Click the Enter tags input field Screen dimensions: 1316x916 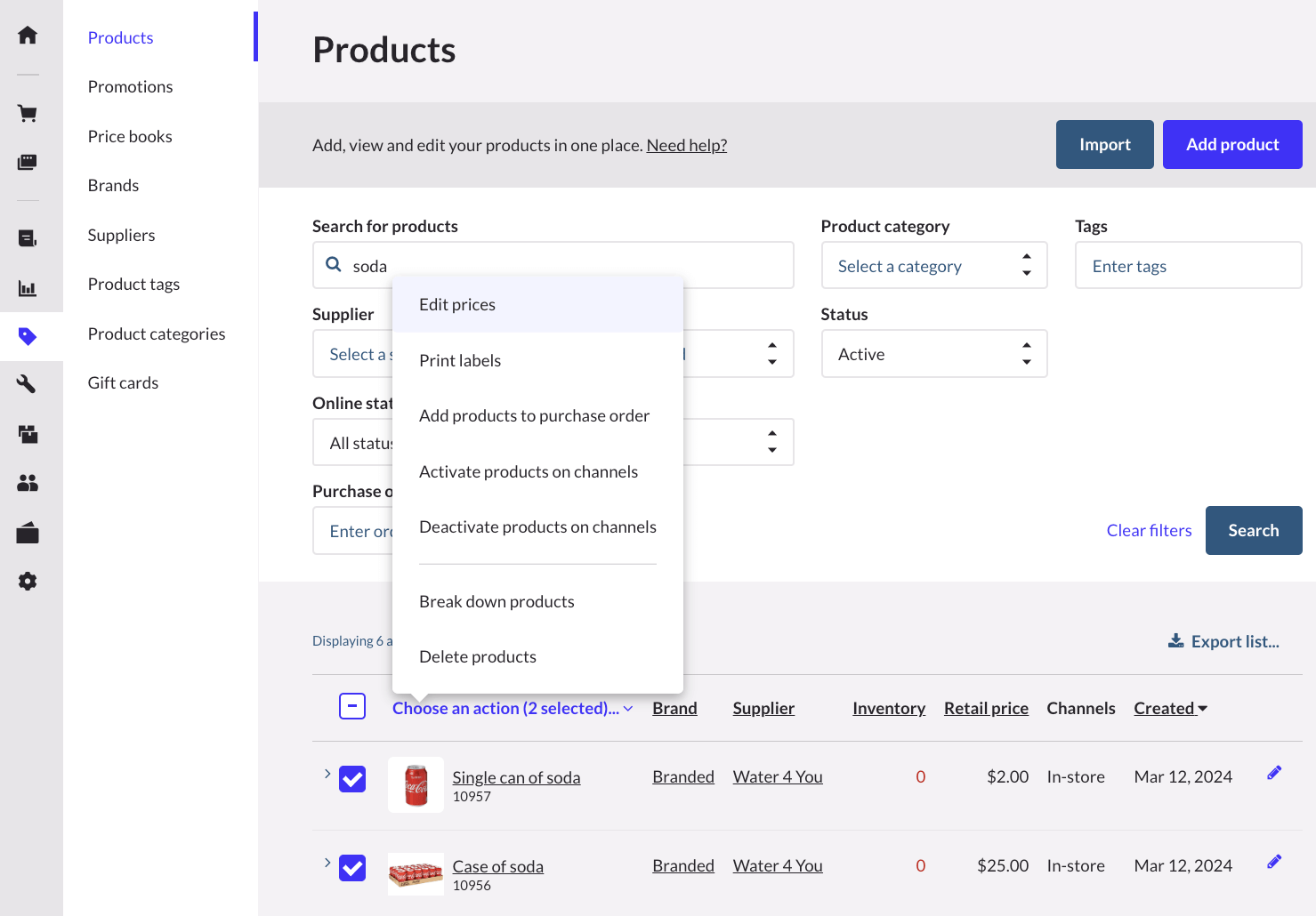pos(1188,265)
